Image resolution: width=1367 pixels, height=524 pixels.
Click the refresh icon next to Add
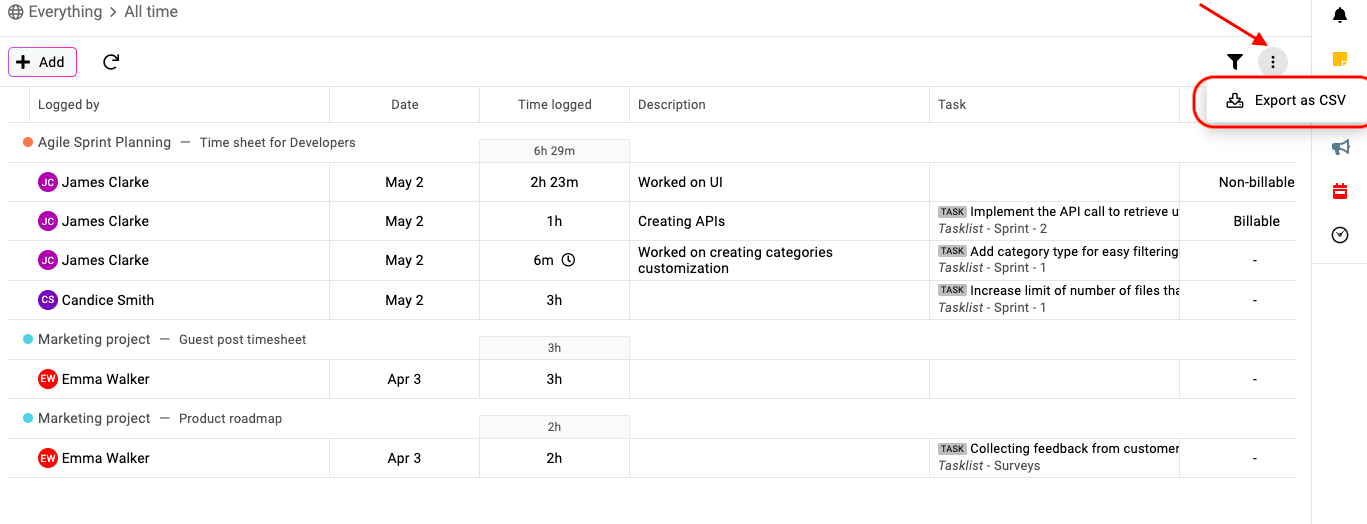[x=111, y=62]
